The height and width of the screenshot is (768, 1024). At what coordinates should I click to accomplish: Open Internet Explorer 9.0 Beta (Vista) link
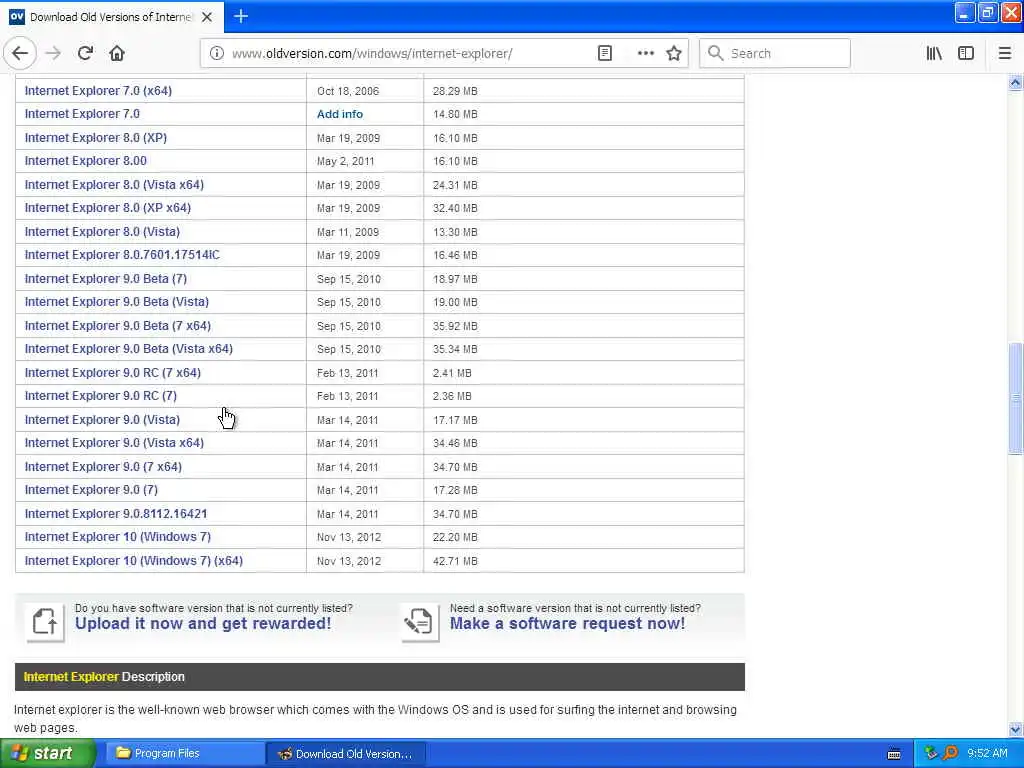pos(117,302)
